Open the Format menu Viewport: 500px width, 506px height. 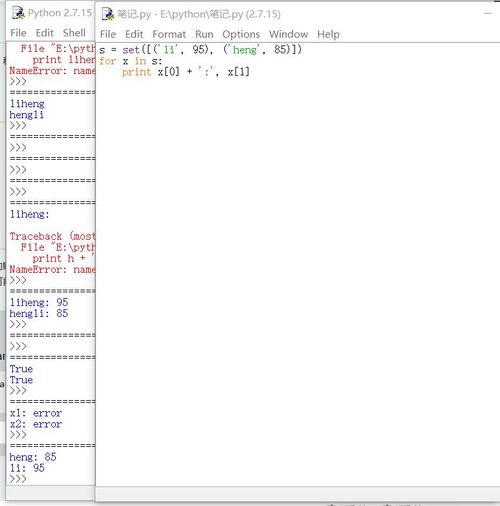tap(169, 34)
